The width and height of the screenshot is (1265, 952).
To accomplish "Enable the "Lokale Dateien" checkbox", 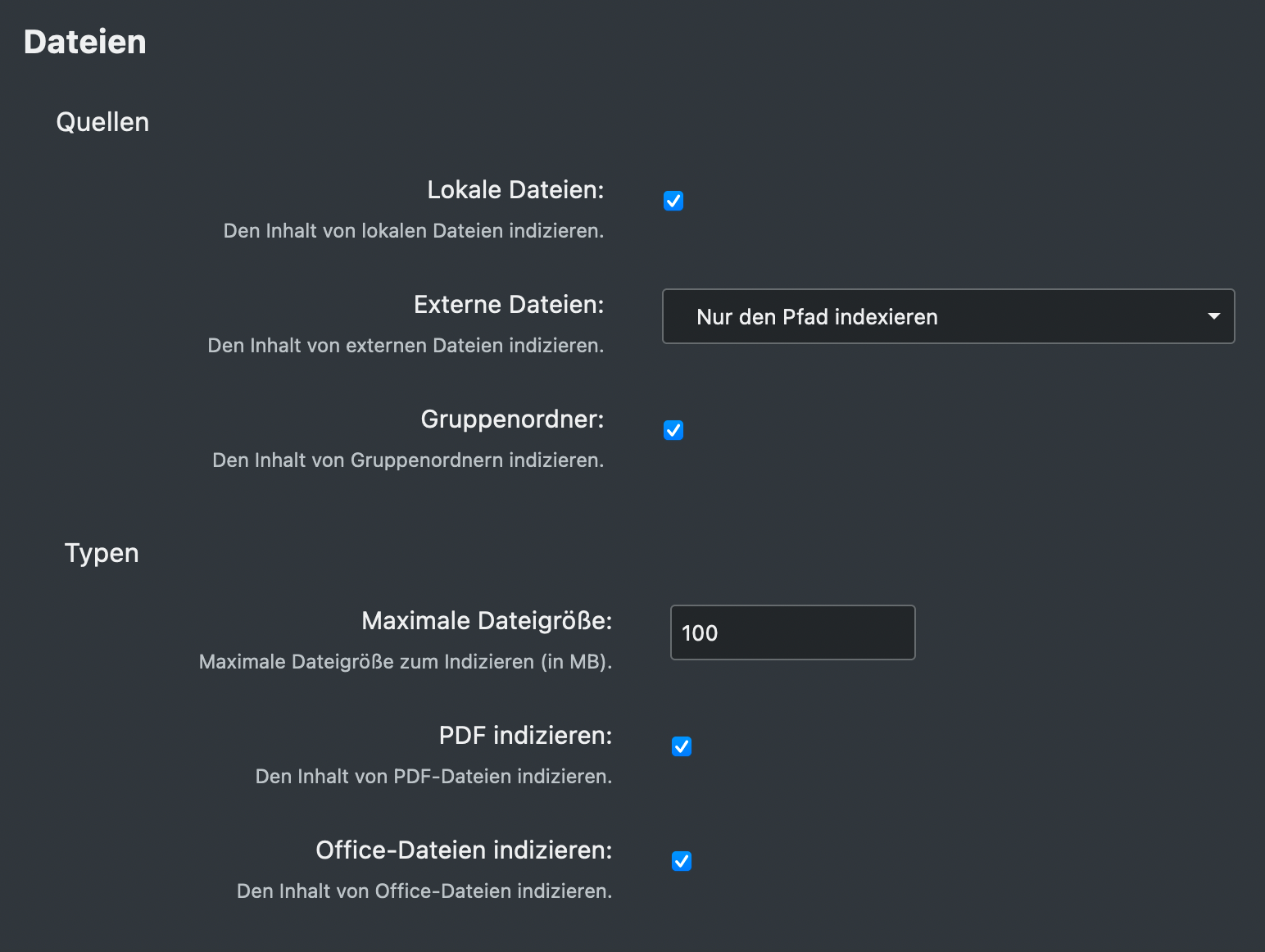I will 673,201.
